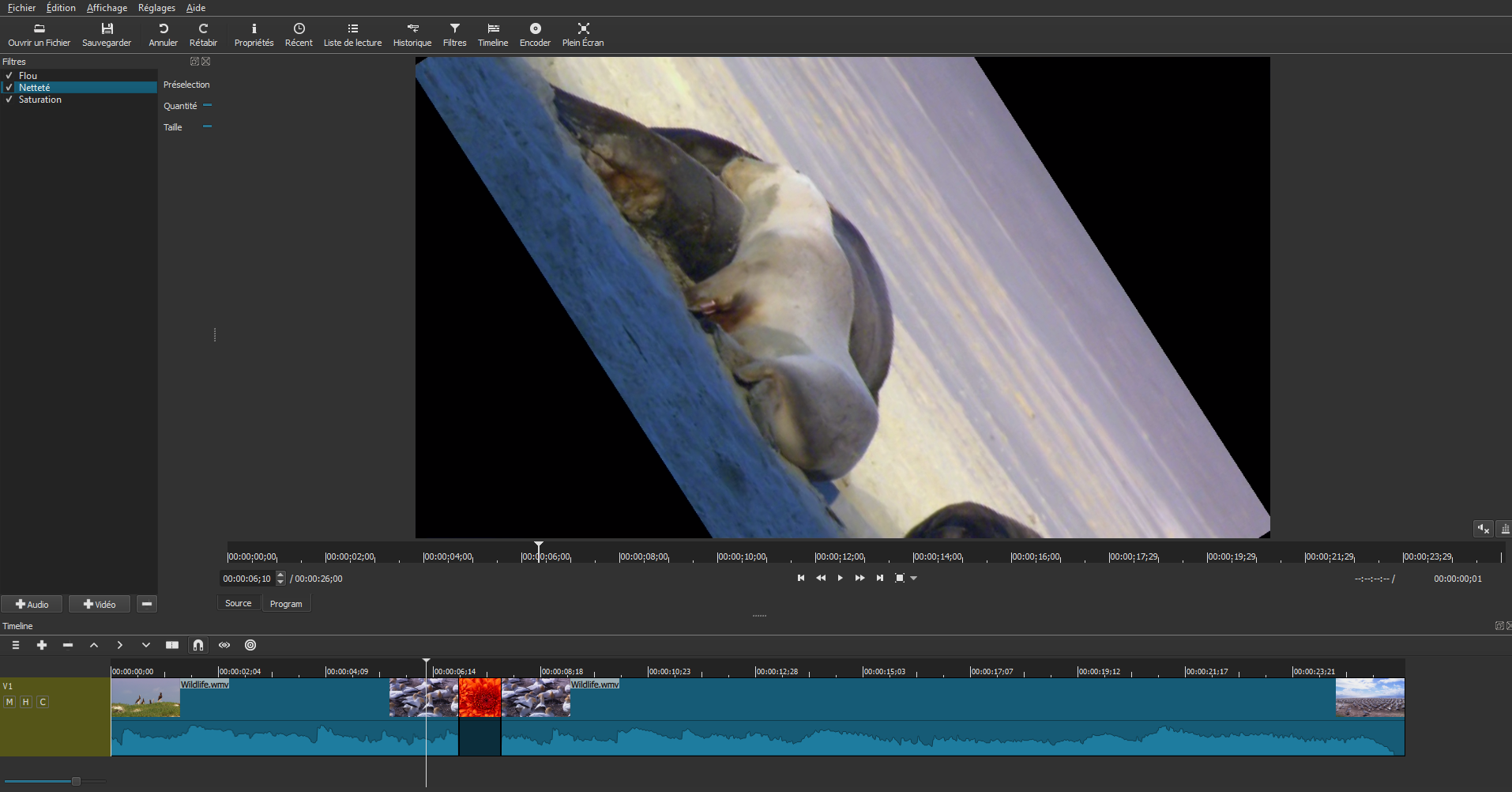Open zoom options dropdown arrow in player
This screenshot has width=1512, height=792.
914,579
